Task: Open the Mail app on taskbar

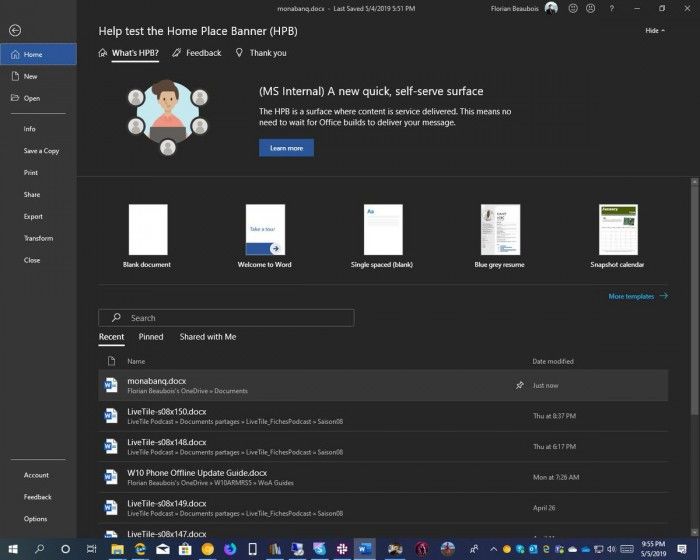Action: click(x=162, y=549)
